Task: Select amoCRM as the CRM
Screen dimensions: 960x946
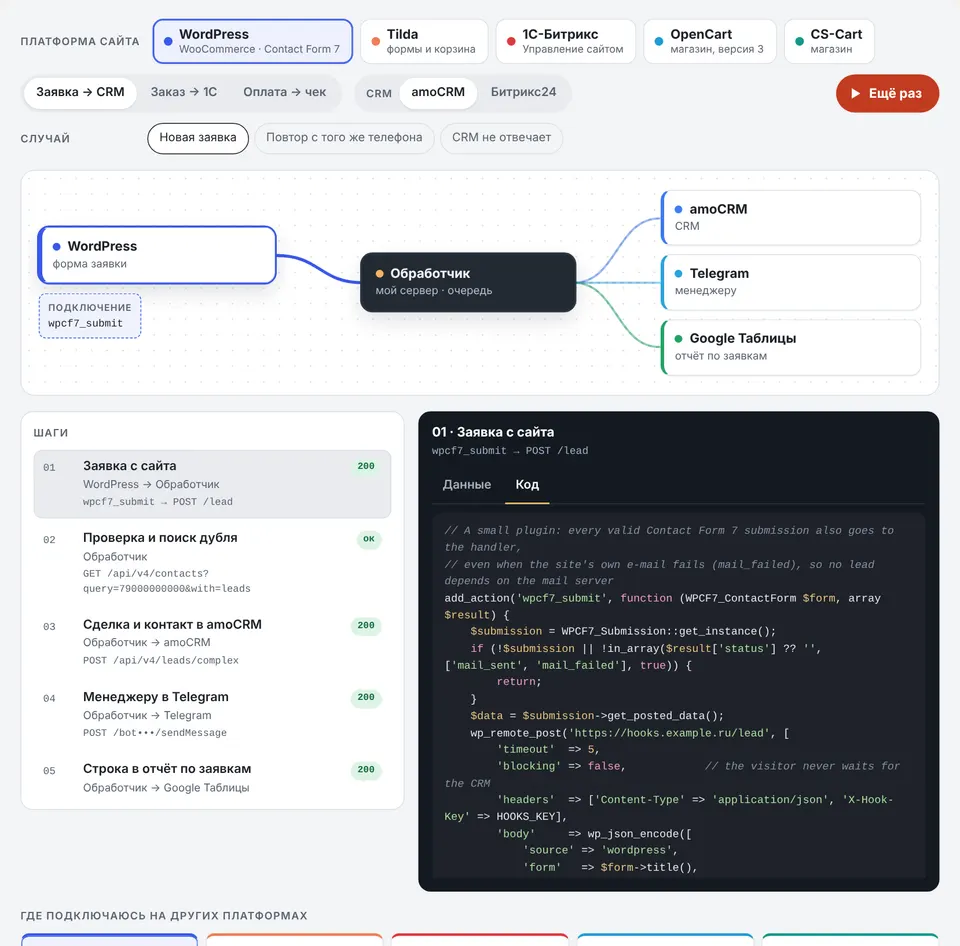Action: point(438,92)
